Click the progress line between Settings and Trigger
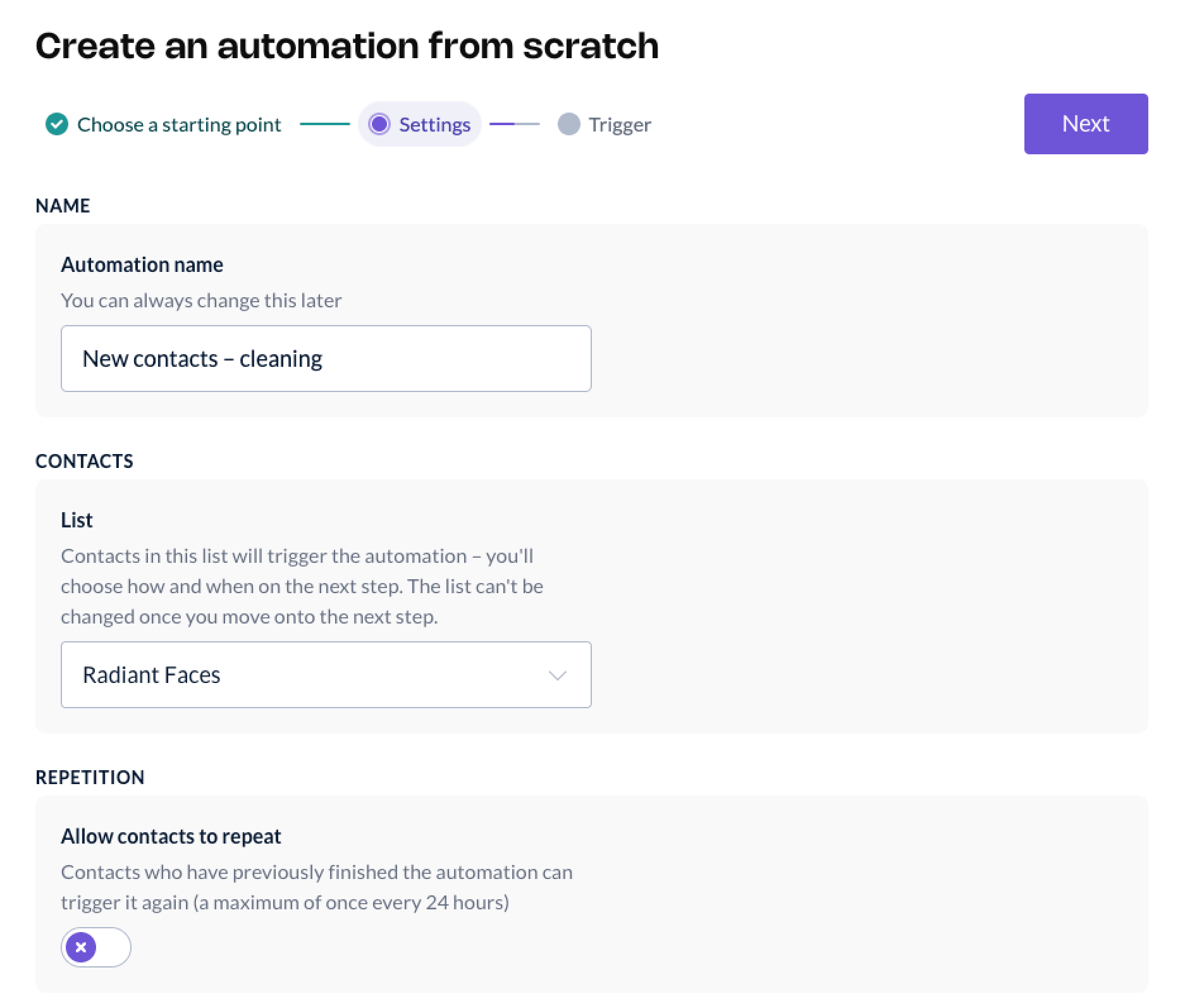Screen dimensions: 1185x1008 click(x=514, y=125)
